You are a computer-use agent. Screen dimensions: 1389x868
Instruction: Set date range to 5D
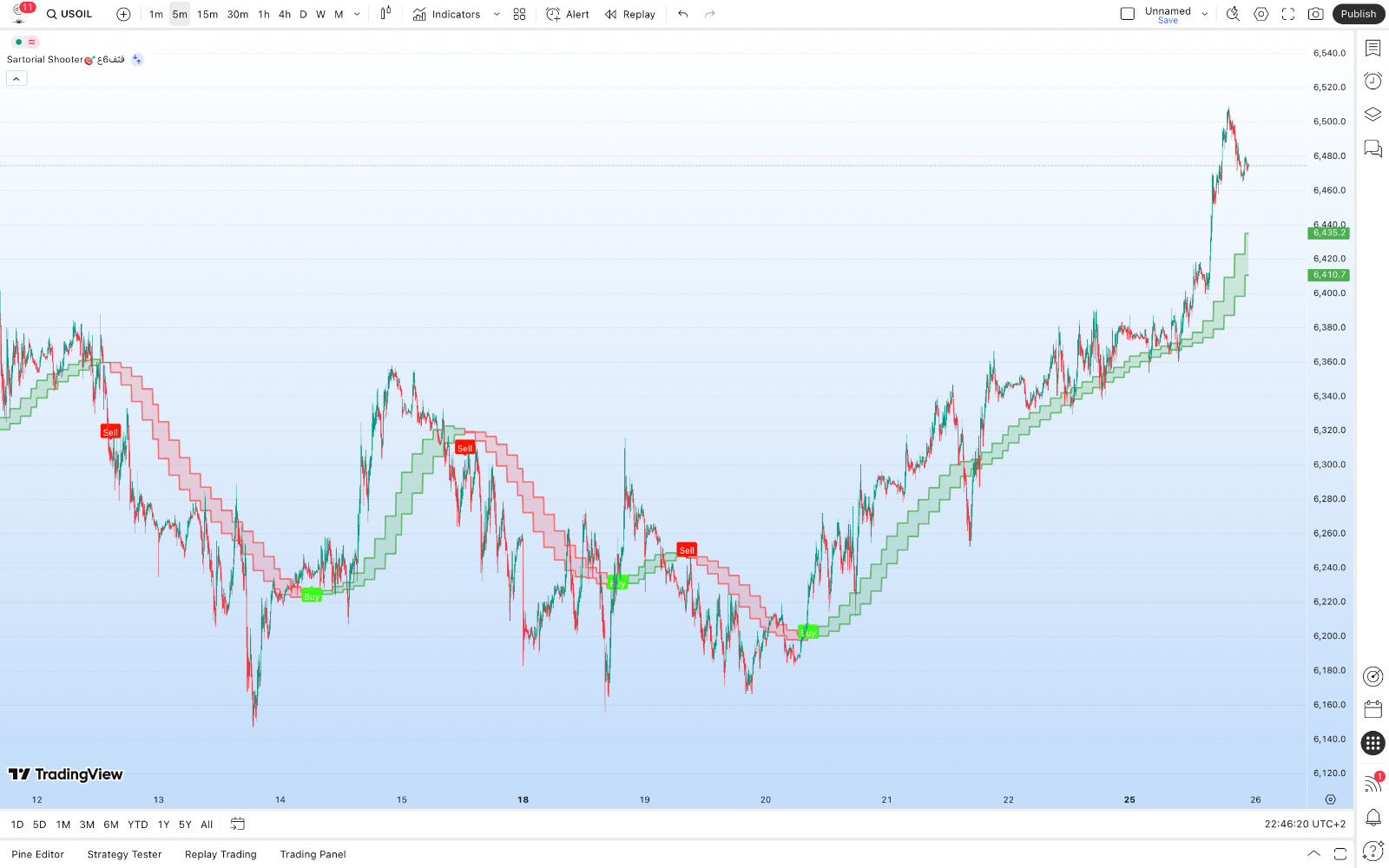[39, 825]
